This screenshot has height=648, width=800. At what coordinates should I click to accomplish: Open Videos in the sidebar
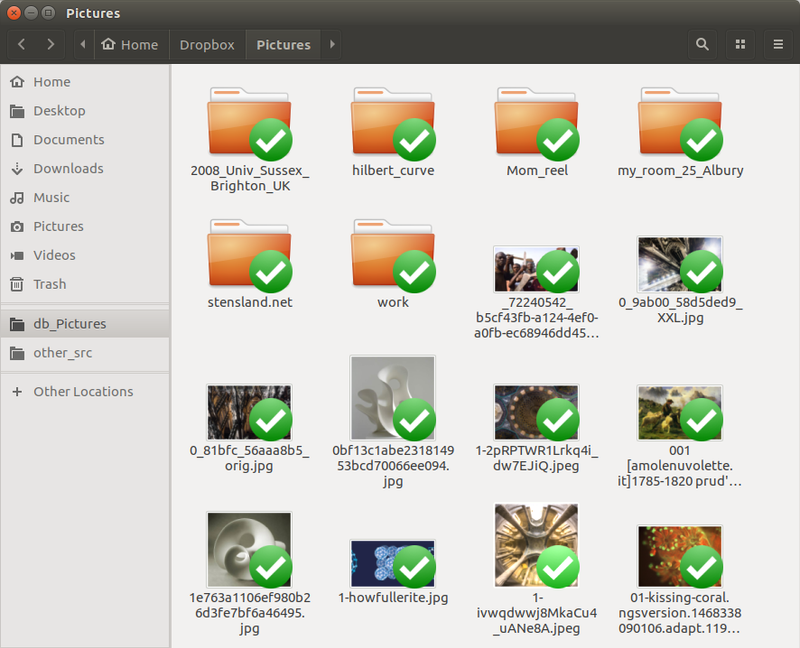(54, 255)
